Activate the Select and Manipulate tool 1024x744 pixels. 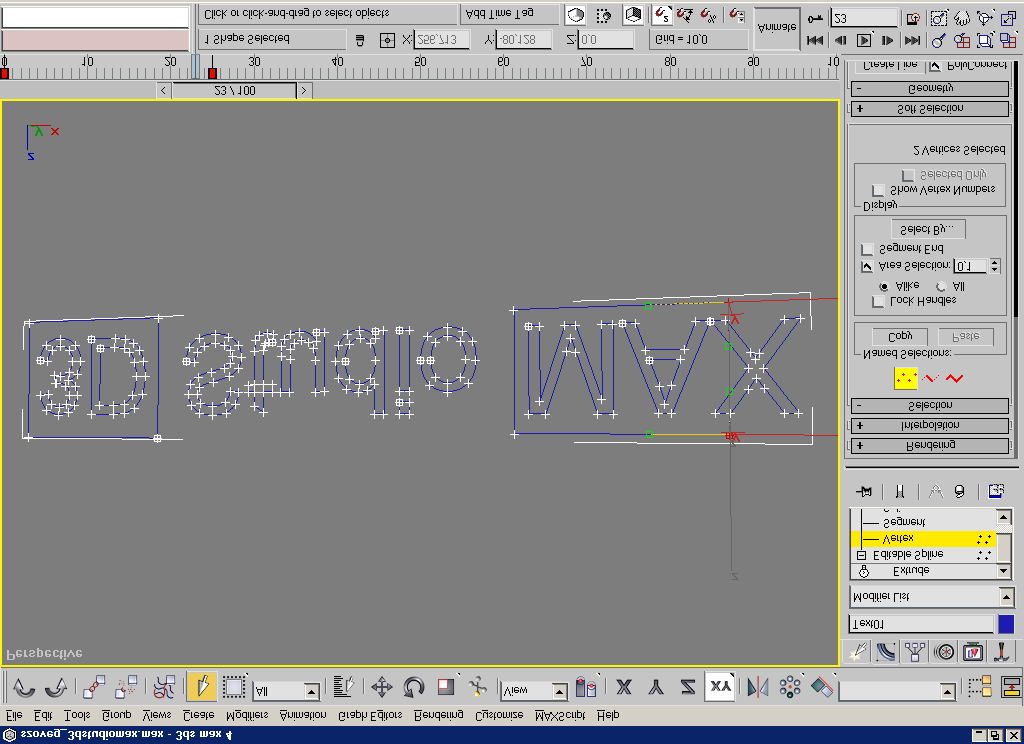click(x=478, y=687)
